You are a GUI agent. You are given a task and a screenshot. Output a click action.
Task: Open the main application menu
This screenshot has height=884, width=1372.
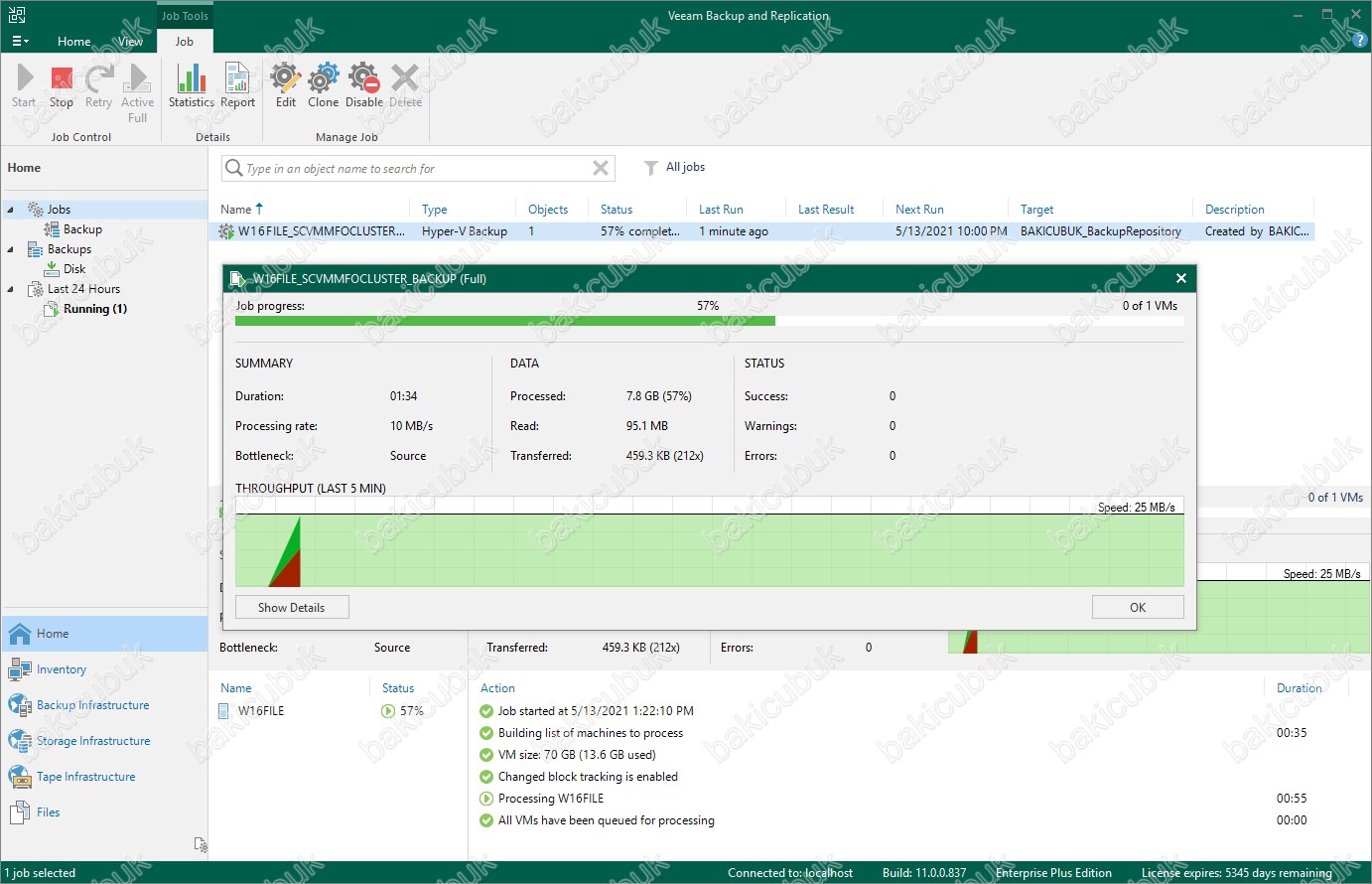pos(19,42)
